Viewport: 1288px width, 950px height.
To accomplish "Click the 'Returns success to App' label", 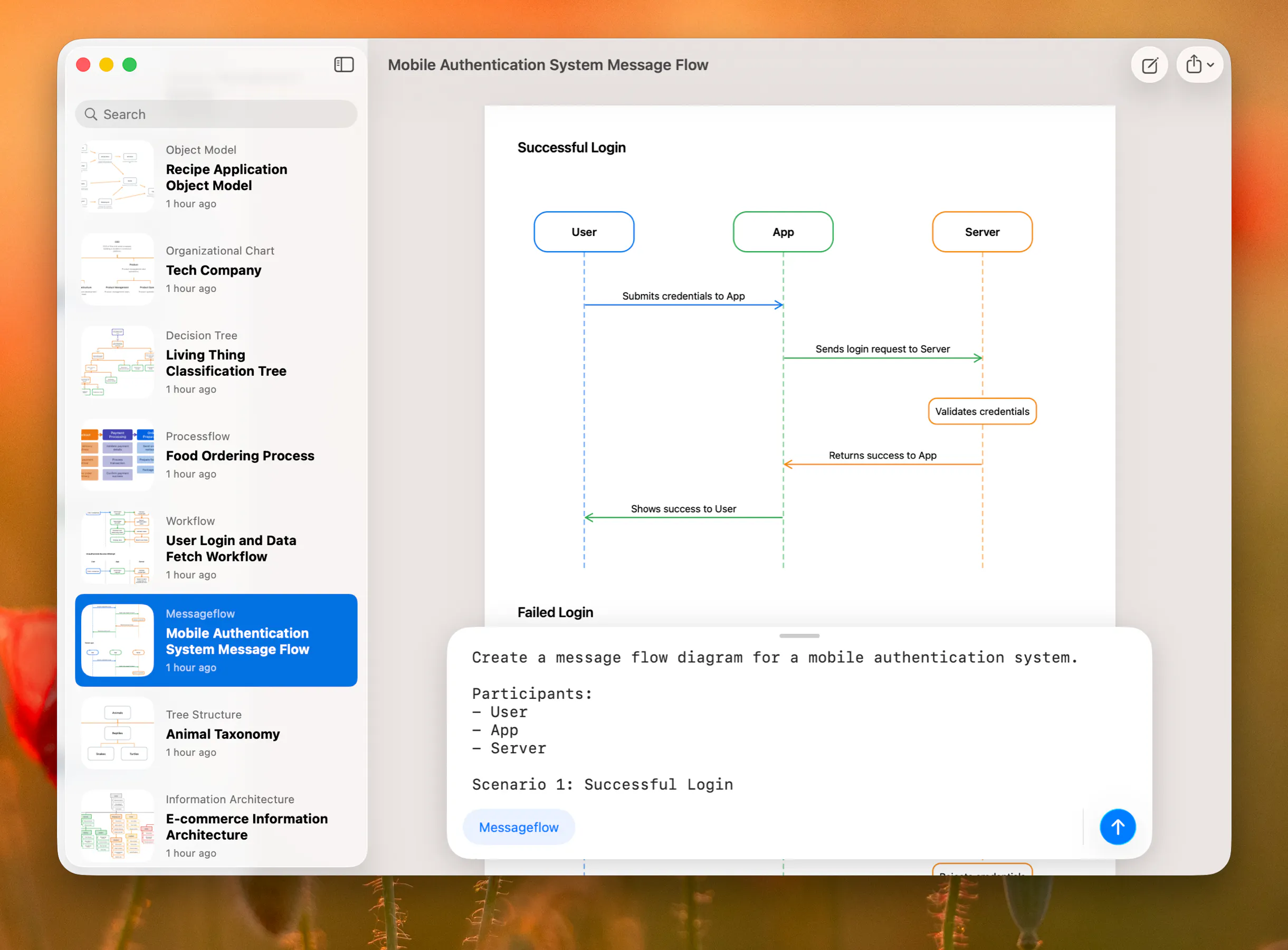I will tap(883, 455).
